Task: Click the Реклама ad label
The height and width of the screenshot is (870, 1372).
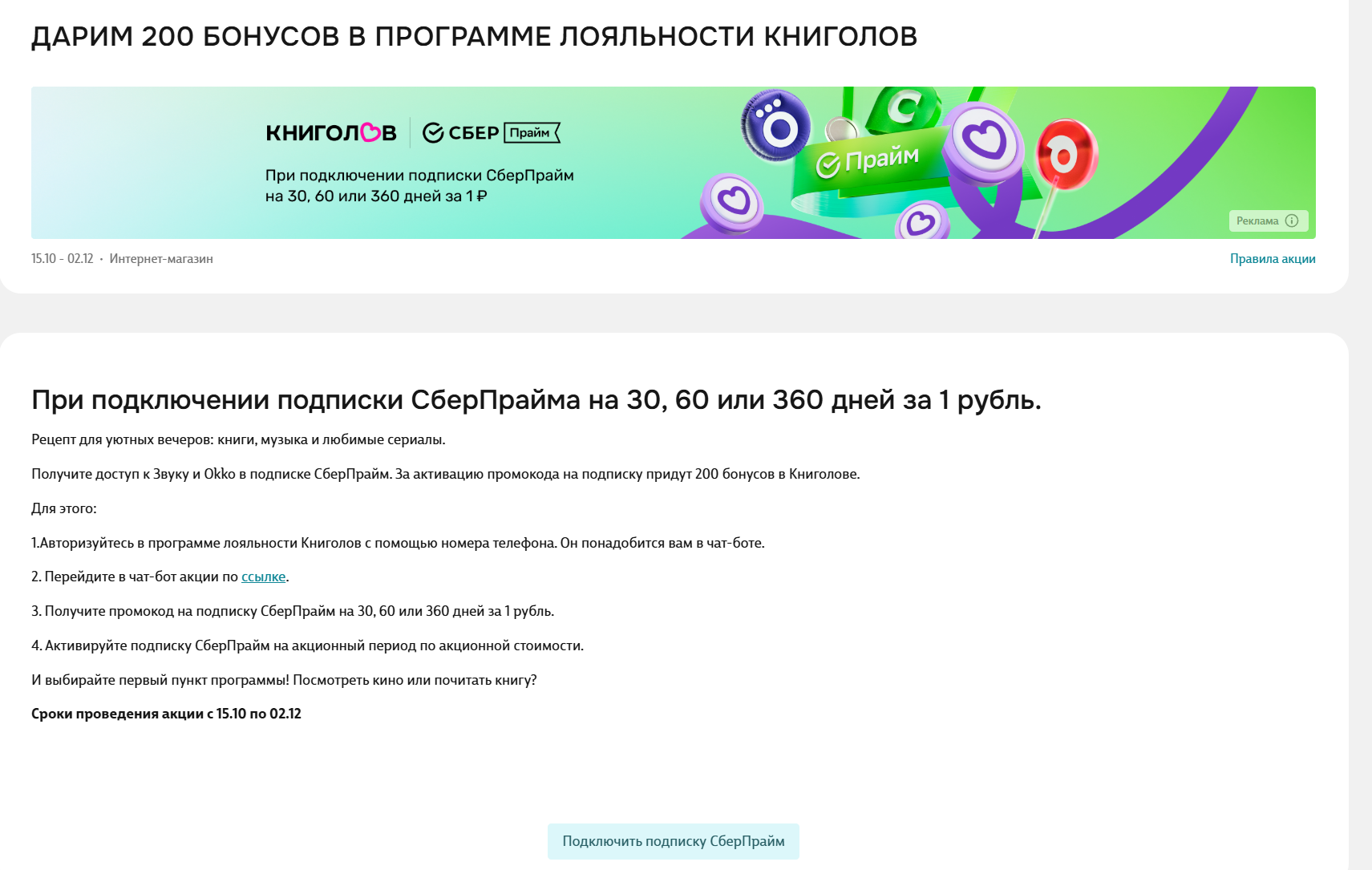Action: pyautogui.click(x=1257, y=221)
